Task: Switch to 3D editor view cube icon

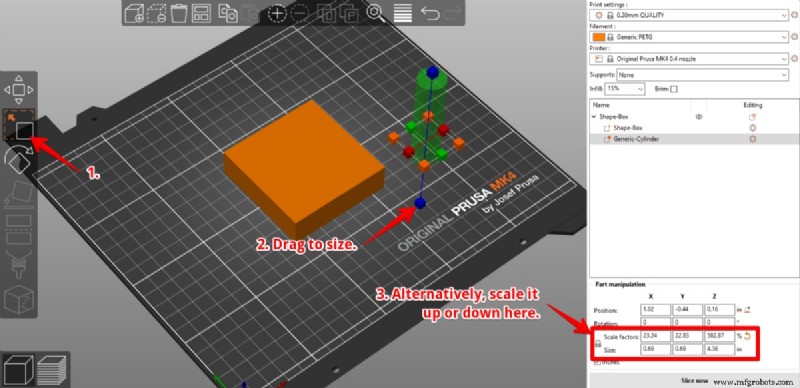Action: pyautogui.click(x=18, y=370)
